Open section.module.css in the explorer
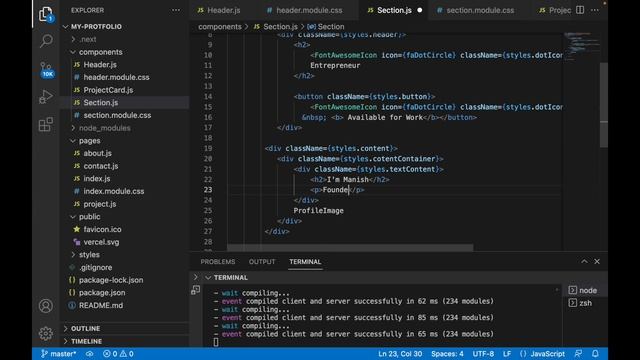640x360 pixels. point(117,115)
